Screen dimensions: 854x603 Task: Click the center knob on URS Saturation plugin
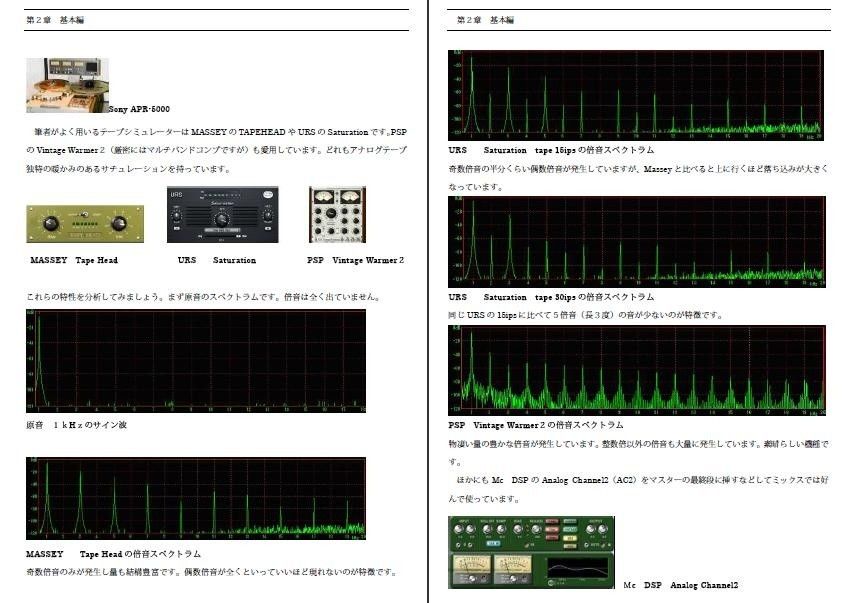[221, 220]
